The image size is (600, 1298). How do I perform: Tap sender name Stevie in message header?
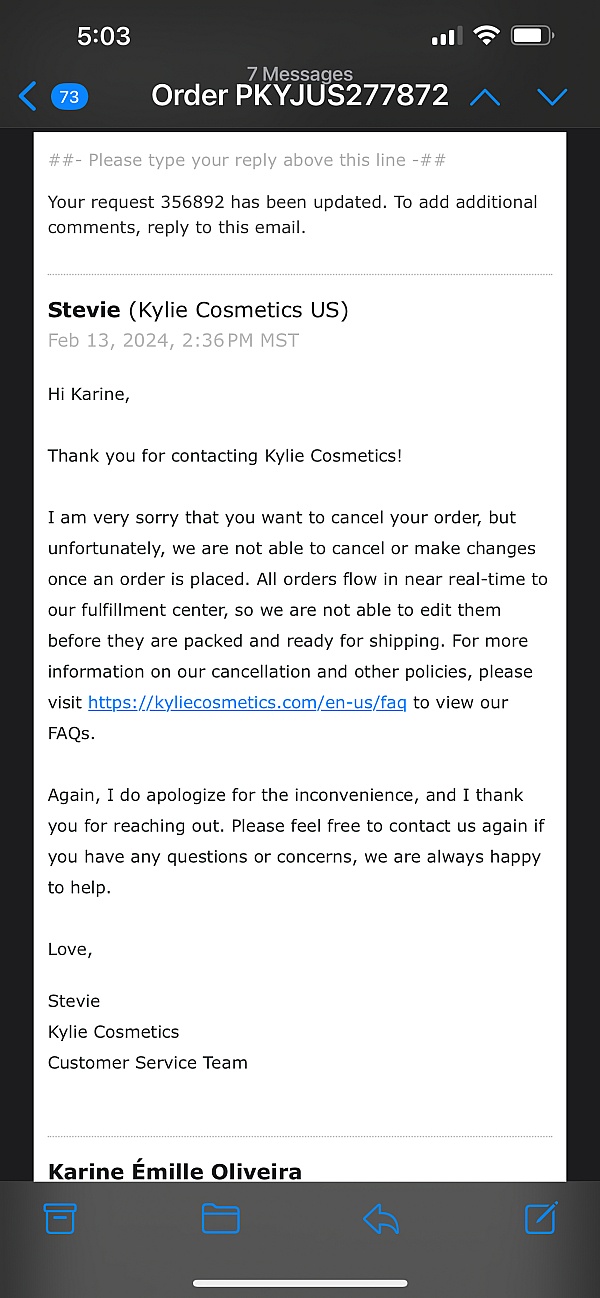pyautogui.click(x=84, y=310)
